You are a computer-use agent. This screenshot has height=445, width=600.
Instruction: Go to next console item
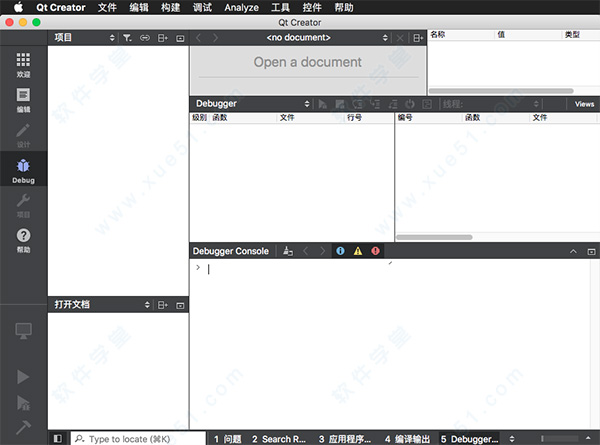pyautogui.click(x=322, y=251)
